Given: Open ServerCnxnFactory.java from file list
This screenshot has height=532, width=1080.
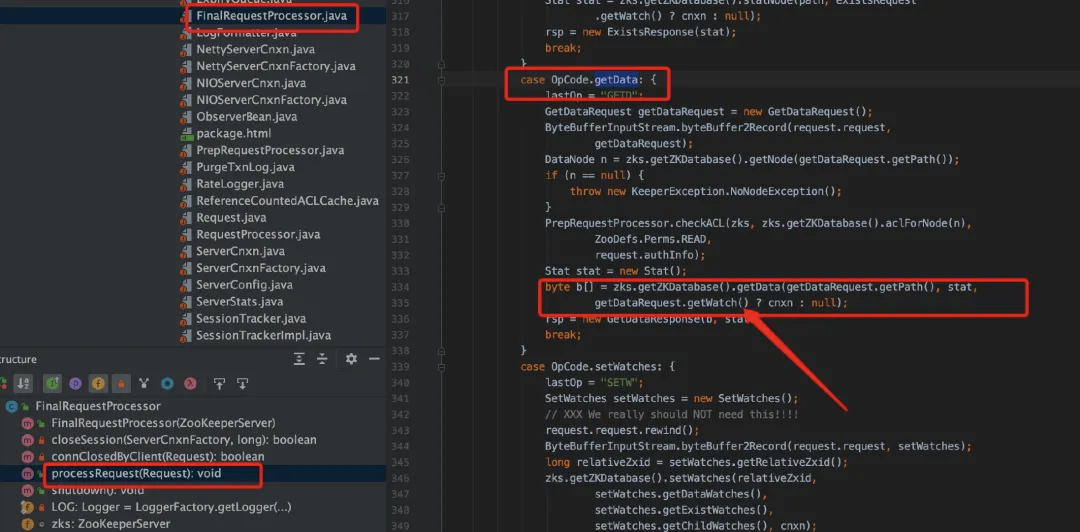Looking at the screenshot, I should 261,268.
